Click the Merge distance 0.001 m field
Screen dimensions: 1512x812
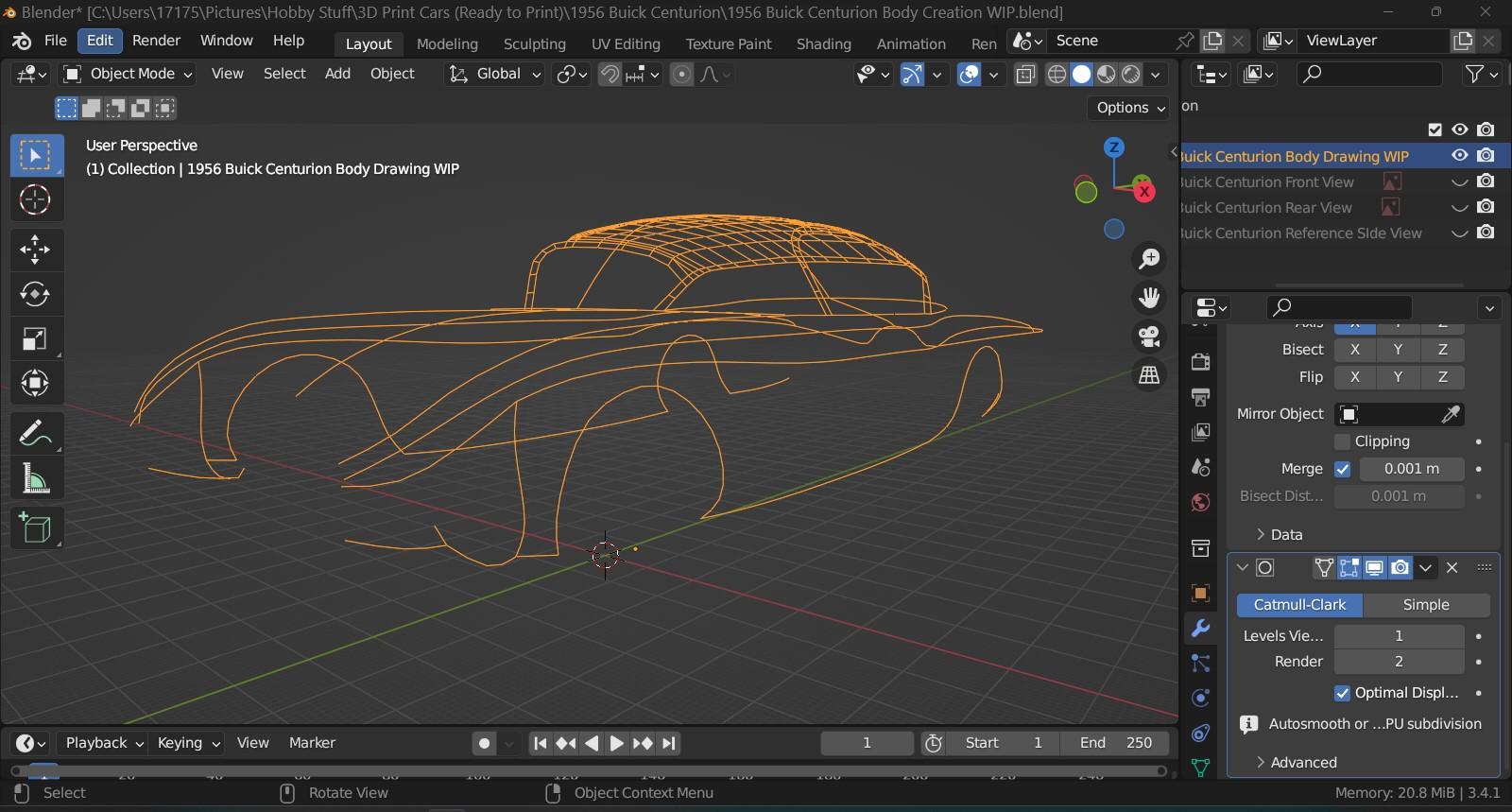coord(1412,469)
